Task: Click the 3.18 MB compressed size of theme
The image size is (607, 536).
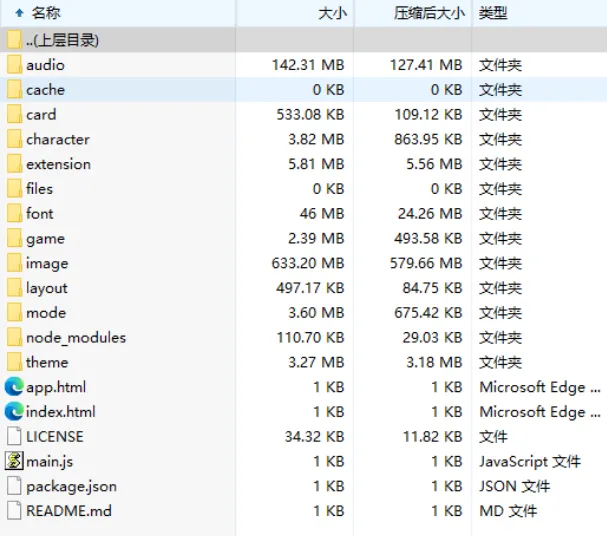Action: 434,362
